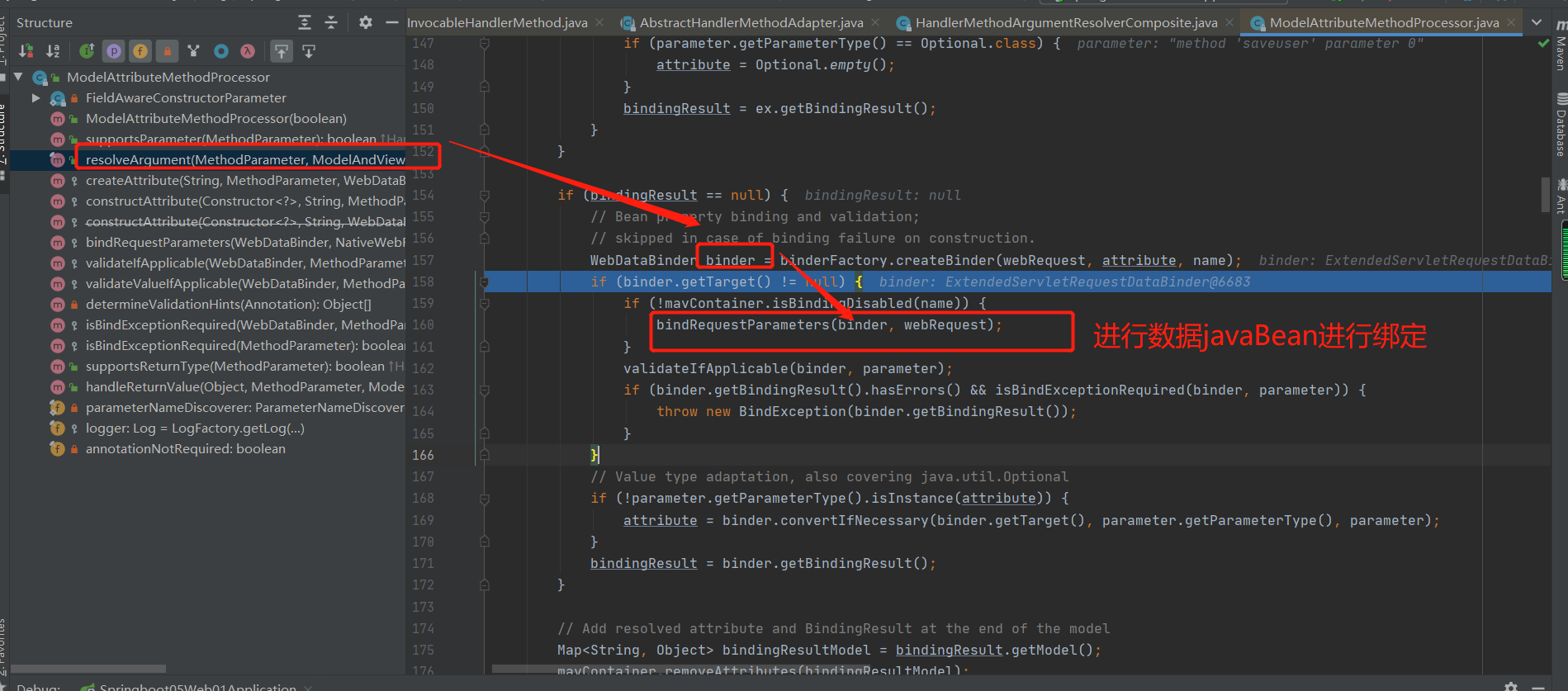Select isBindExceptionRequired(MethodParameter) method
Image resolution: width=1568 pixels, height=691 pixels.
(x=245, y=345)
